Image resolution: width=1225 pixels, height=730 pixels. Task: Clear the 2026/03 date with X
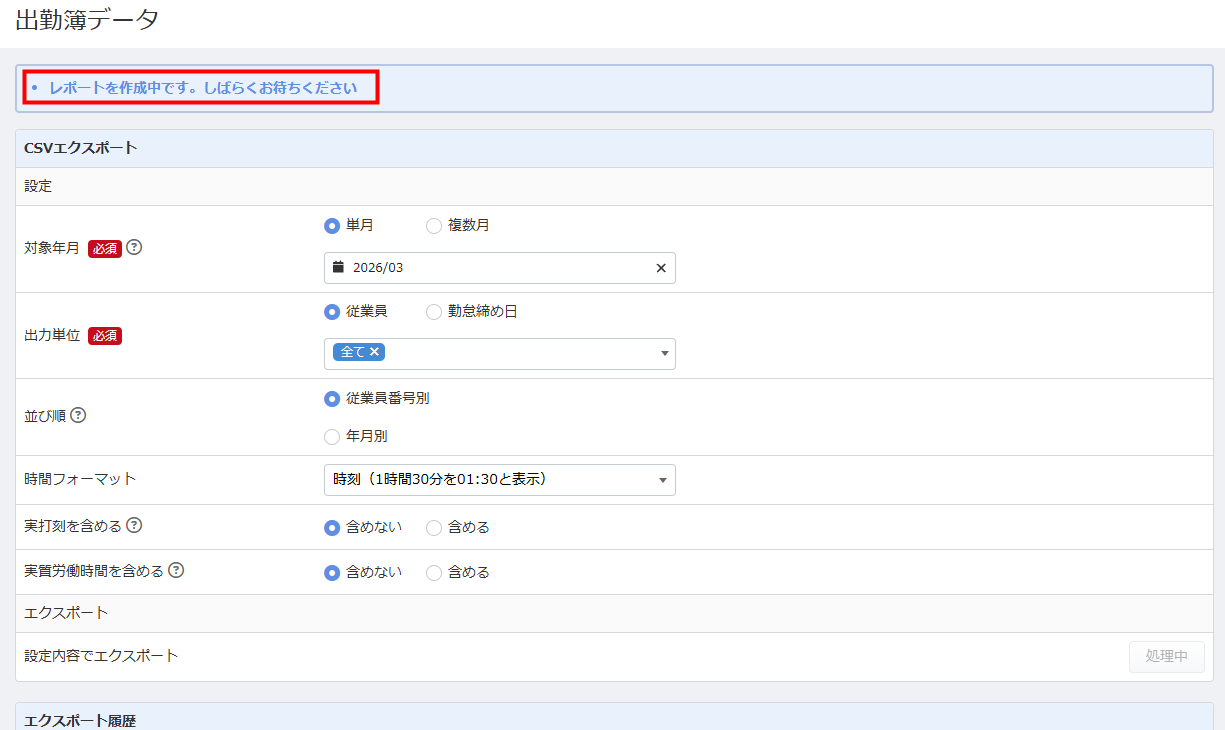(x=661, y=268)
